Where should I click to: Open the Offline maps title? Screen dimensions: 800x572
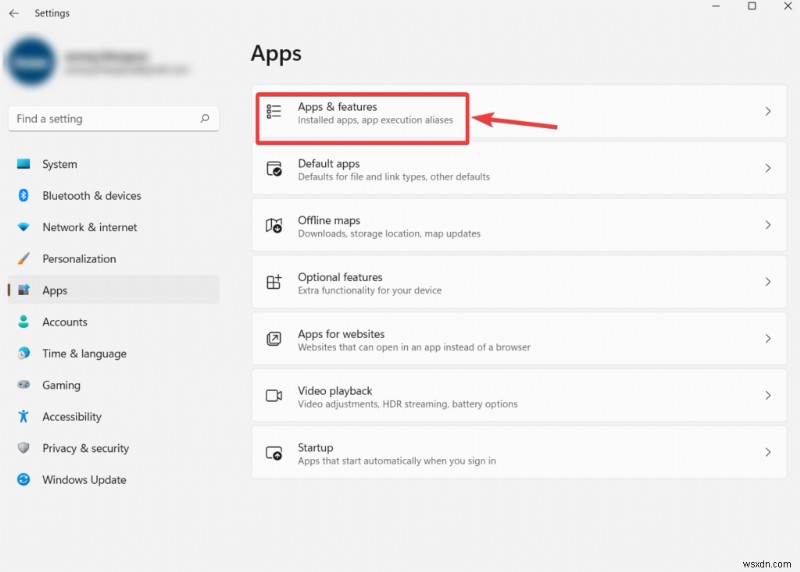[x=329, y=220]
